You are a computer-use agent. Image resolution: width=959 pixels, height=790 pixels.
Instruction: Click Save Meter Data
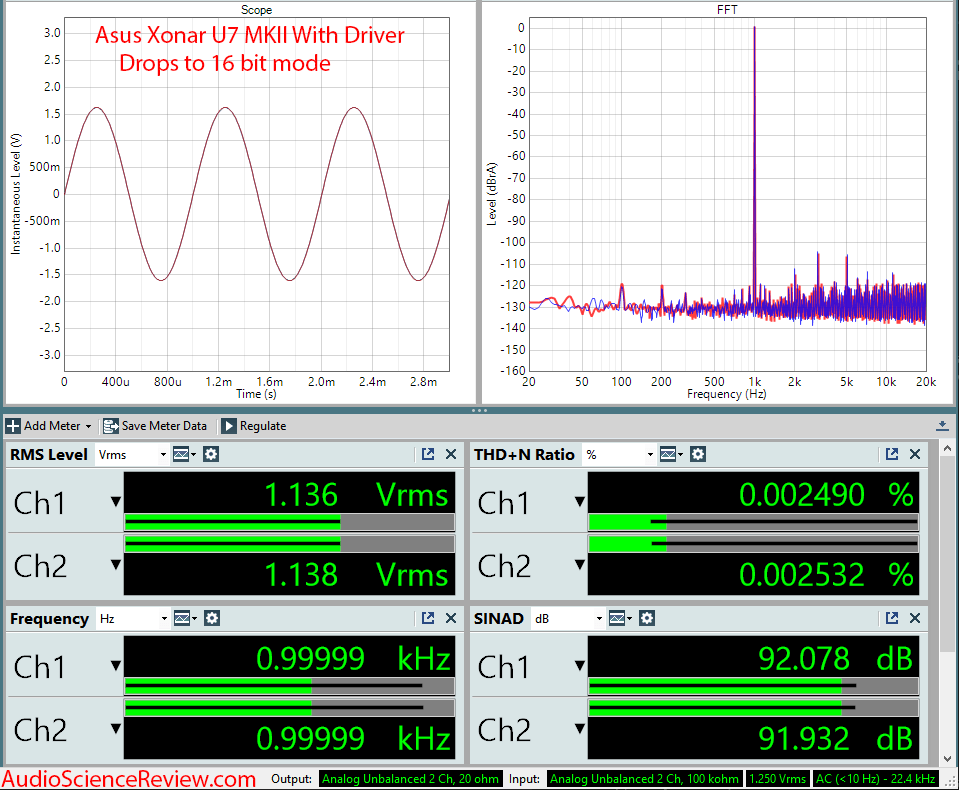coord(155,426)
